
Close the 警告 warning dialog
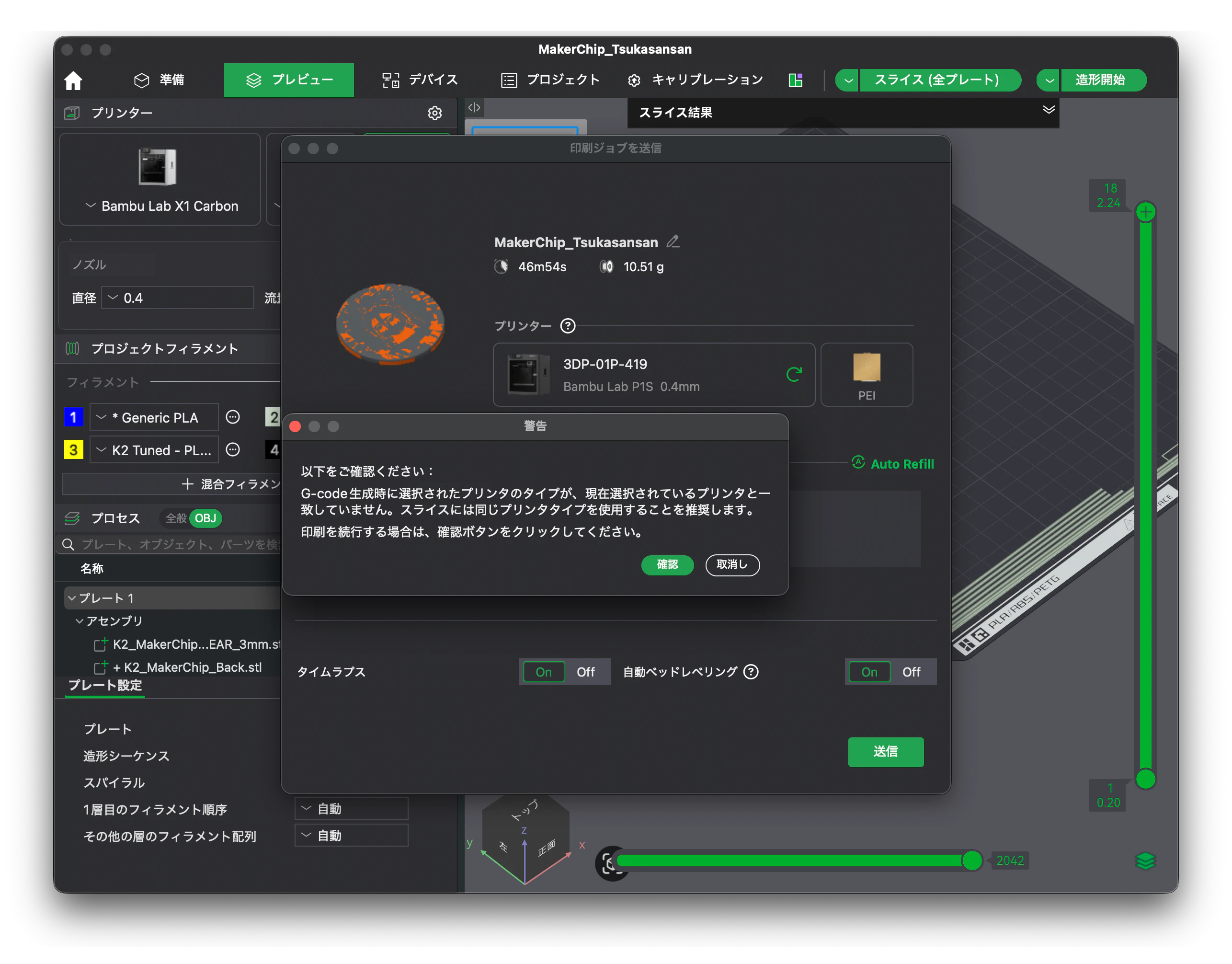pos(295,426)
